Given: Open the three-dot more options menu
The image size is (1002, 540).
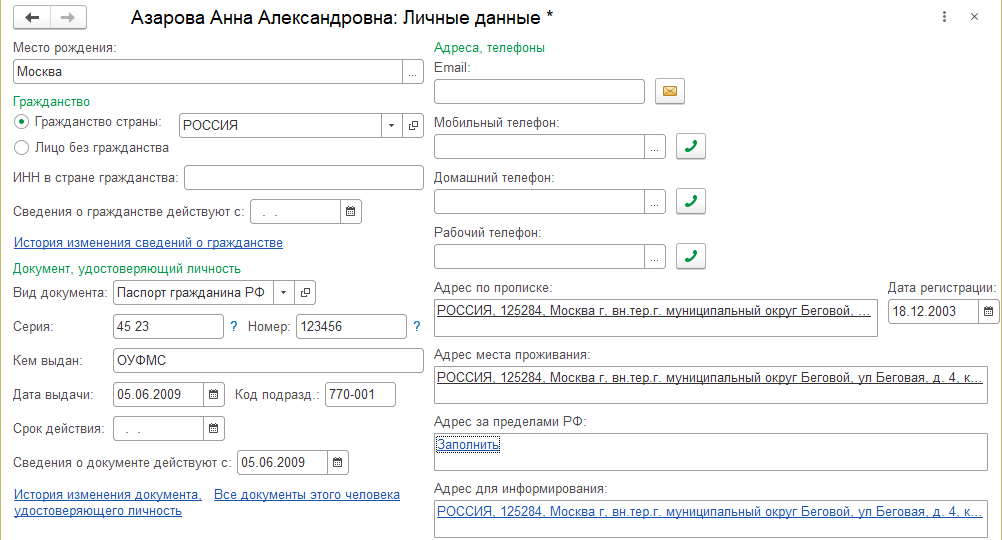Looking at the screenshot, I should [x=945, y=18].
